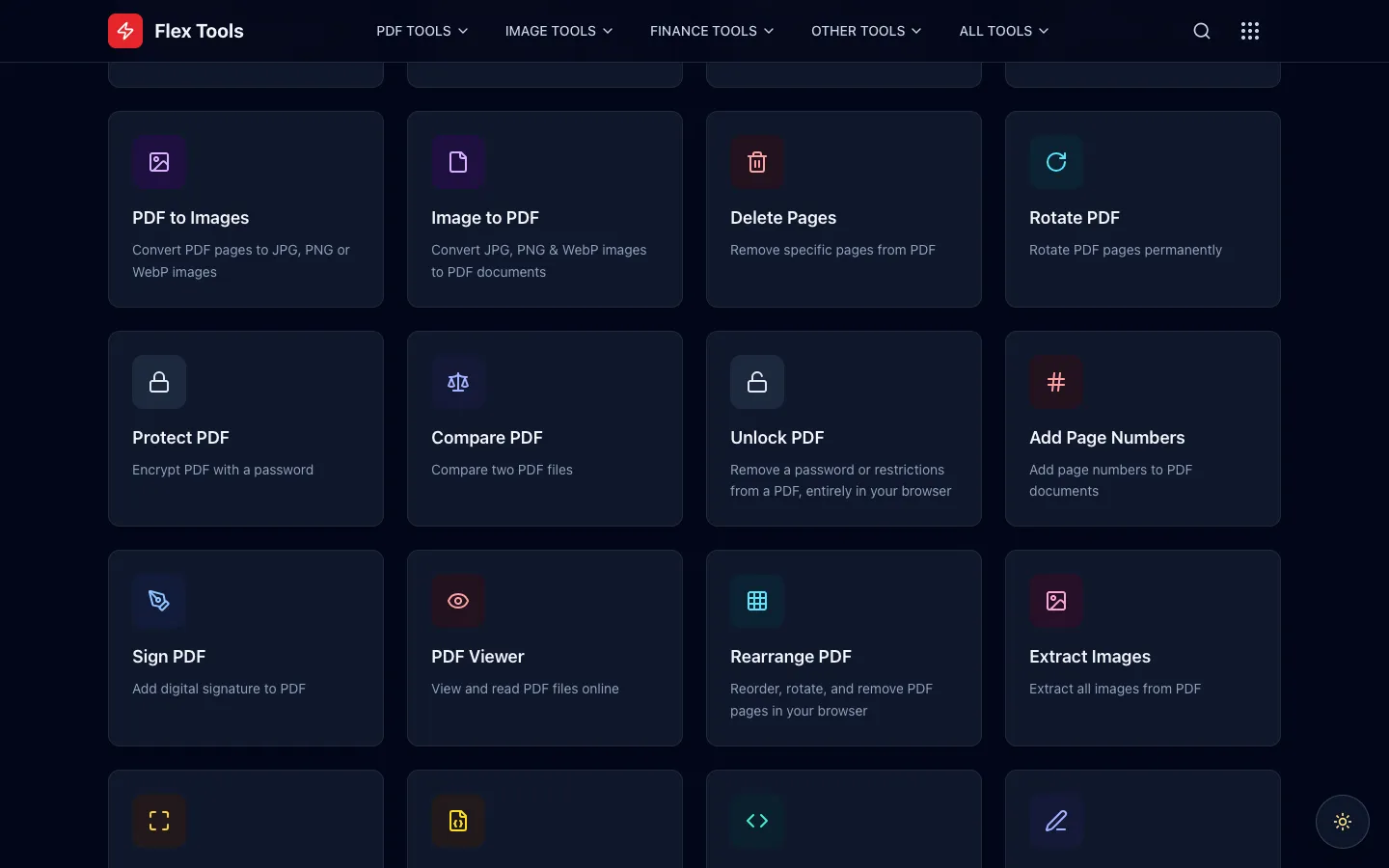This screenshot has width=1389, height=868.
Task: Click the green code brackets icon
Action: coord(757,821)
